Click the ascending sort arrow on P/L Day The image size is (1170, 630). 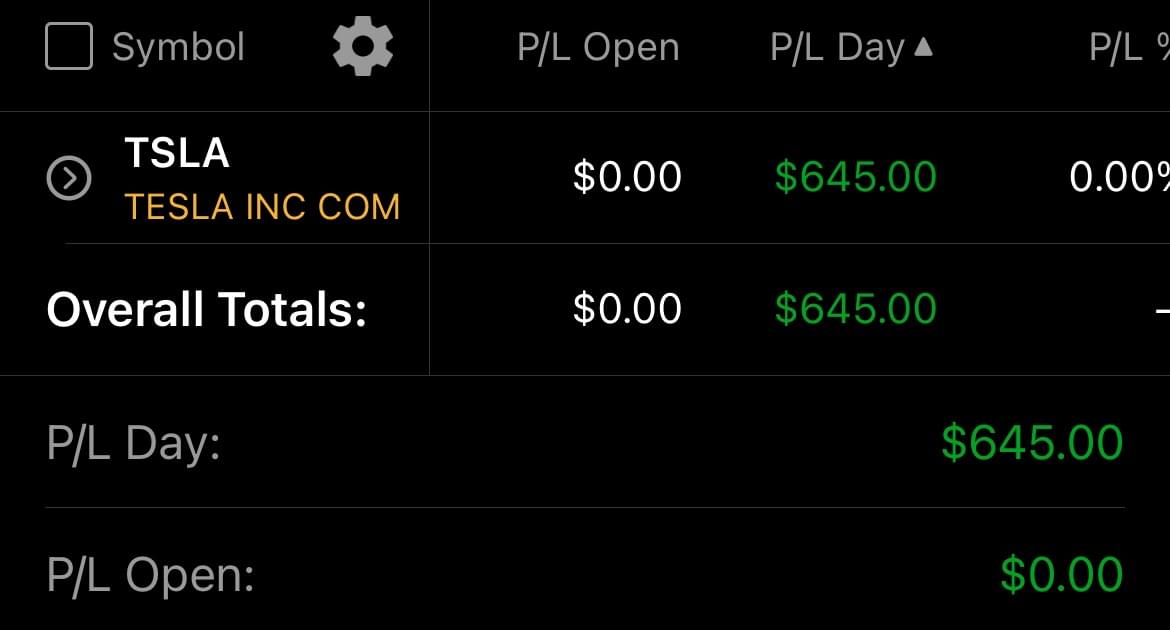coord(923,46)
